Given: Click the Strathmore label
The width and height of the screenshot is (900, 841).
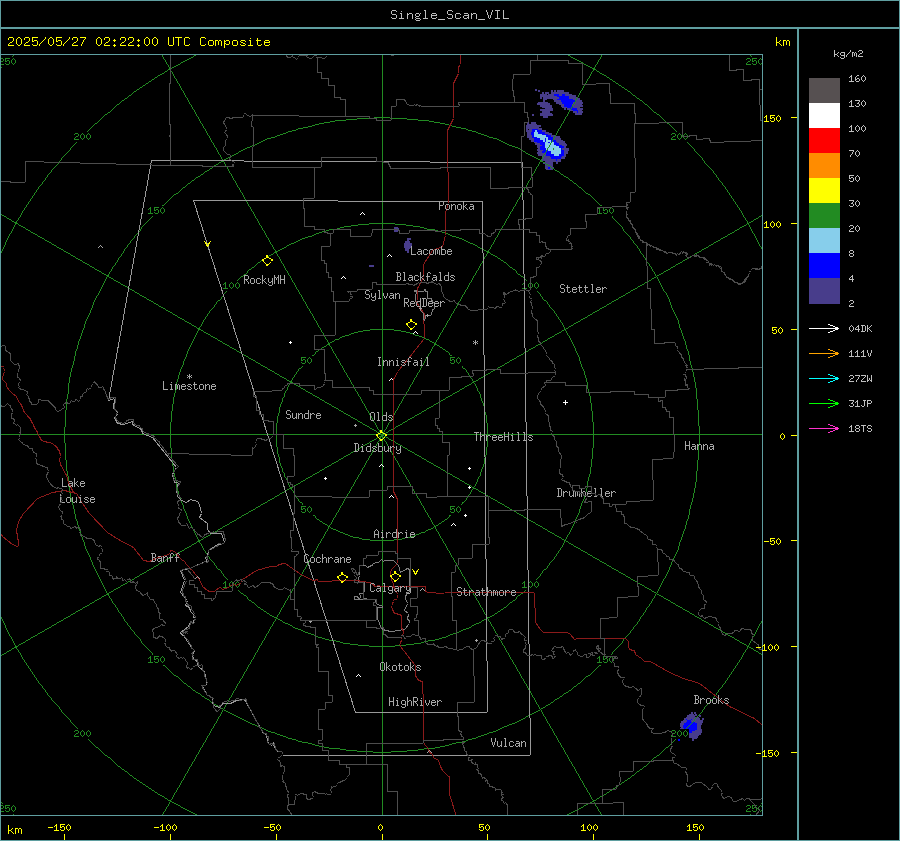Looking at the screenshot, I should pyautogui.click(x=486, y=592).
